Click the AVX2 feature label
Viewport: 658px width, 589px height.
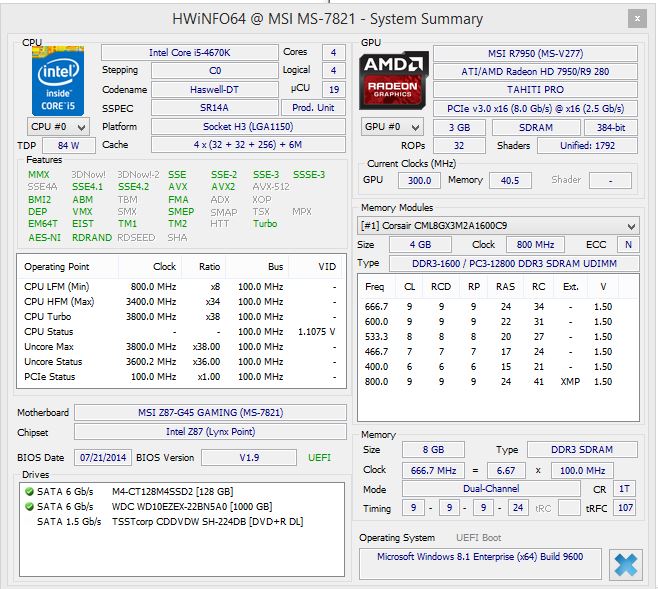pyautogui.click(x=223, y=187)
